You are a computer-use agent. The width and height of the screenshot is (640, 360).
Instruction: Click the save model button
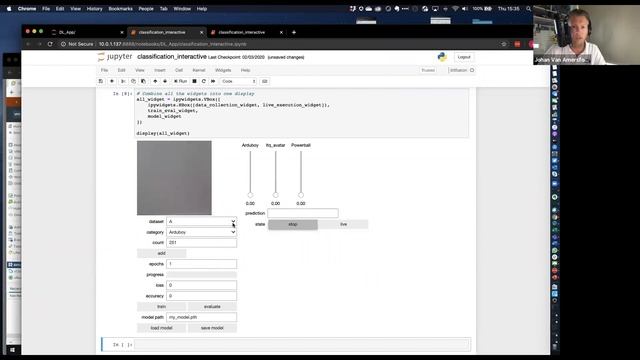pyautogui.click(x=212, y=328)
